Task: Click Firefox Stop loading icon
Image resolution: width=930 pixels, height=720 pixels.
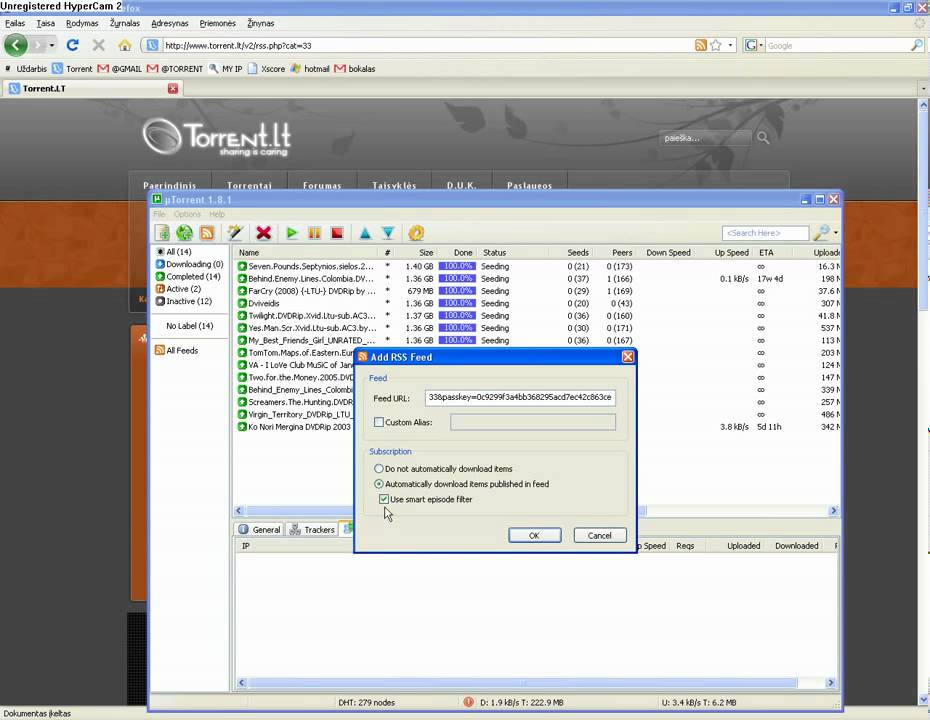Action: point(98,45)
